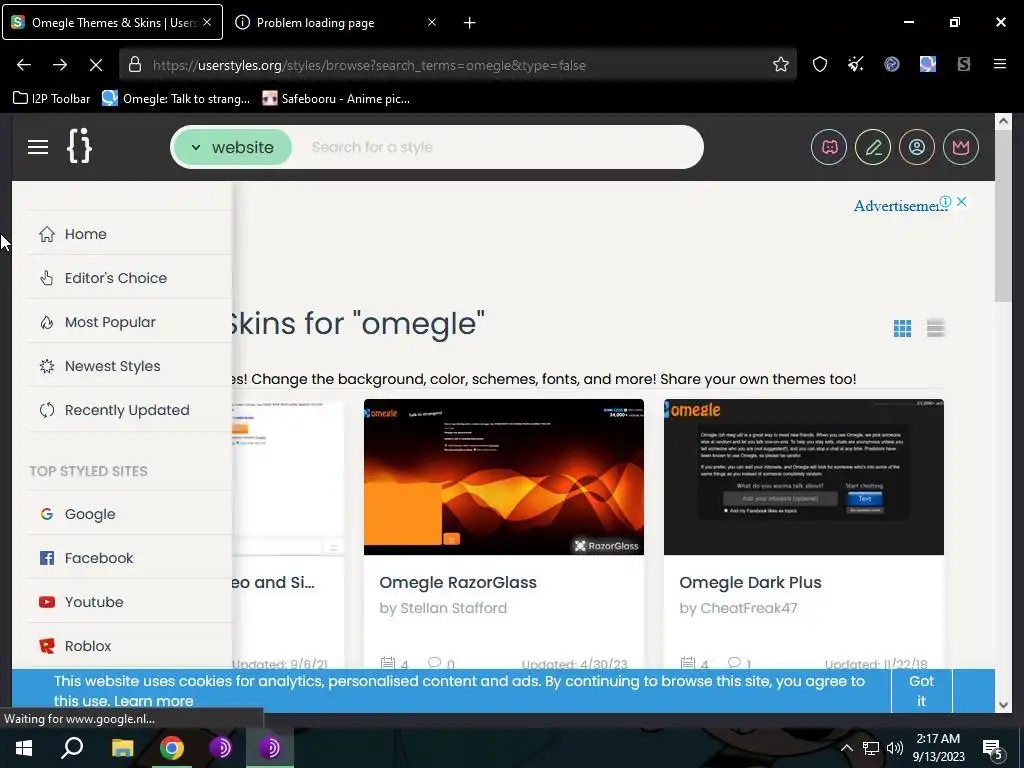Switch to list view layout
This screenshot has width=1024, height=768.
coord(936,328)
